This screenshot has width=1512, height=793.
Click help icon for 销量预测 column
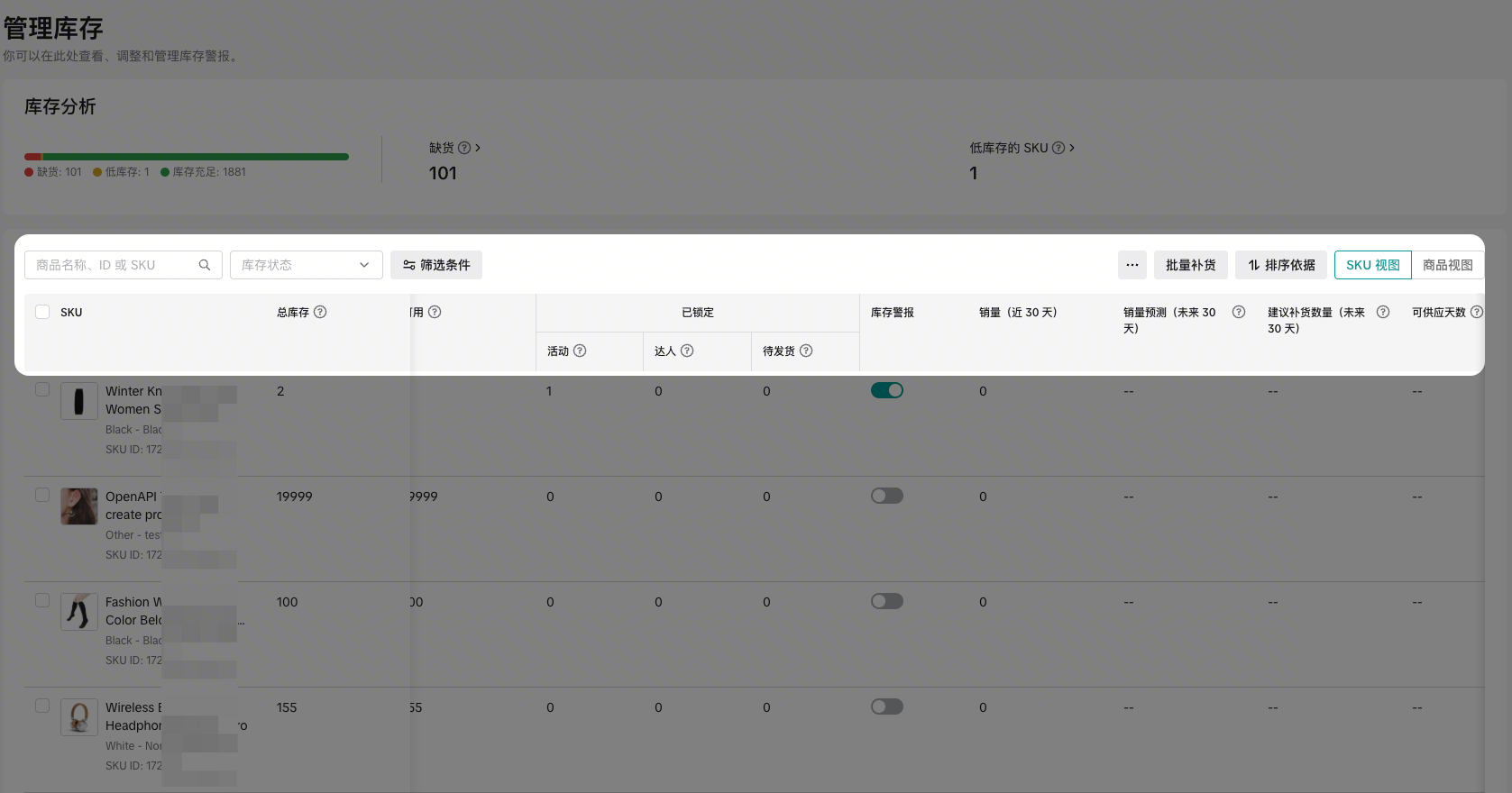click(x=1239, y=312)
